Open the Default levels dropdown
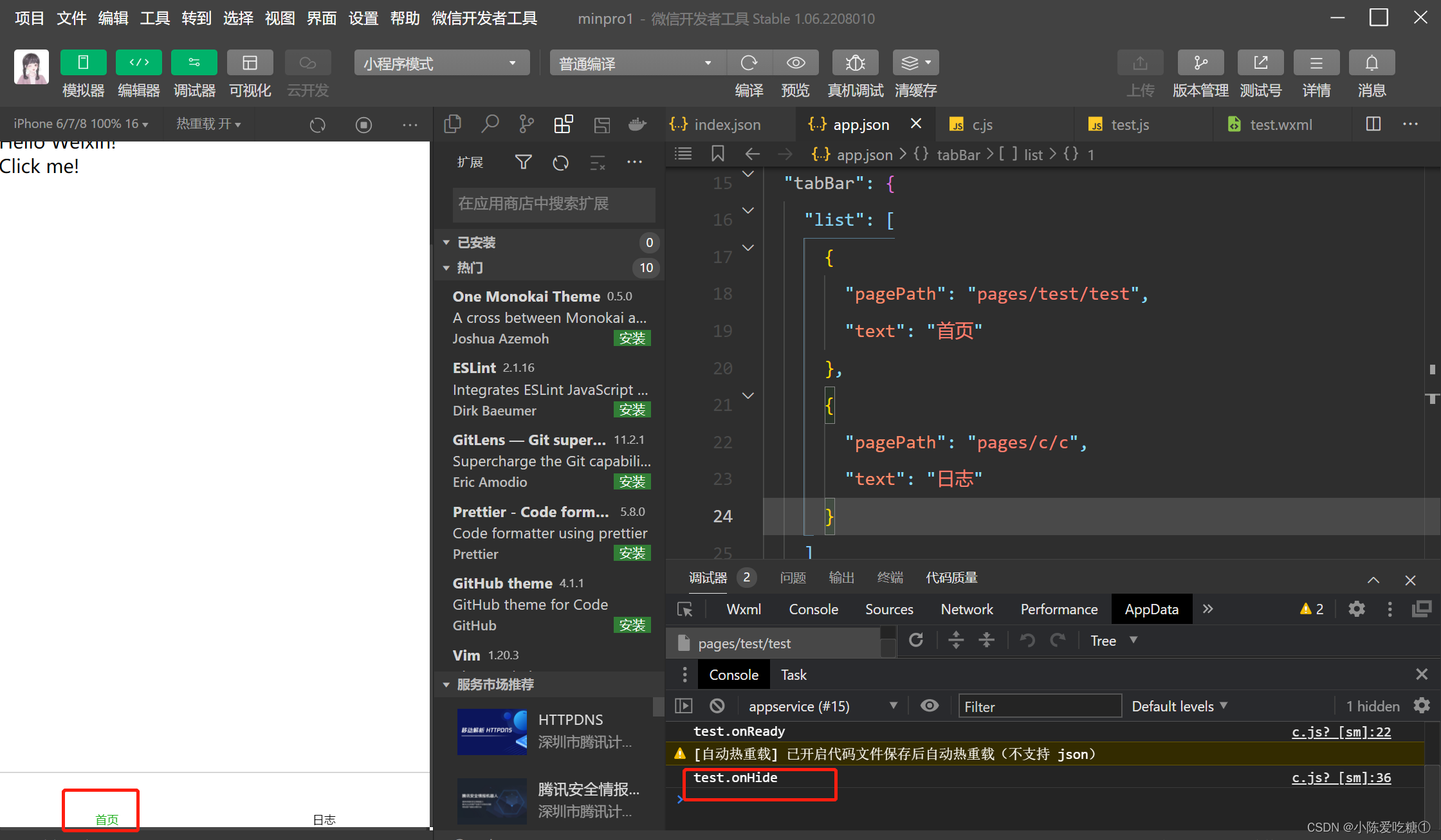Image resolution: width=1441 pixels, height=840 pixels. [1179, 706]
